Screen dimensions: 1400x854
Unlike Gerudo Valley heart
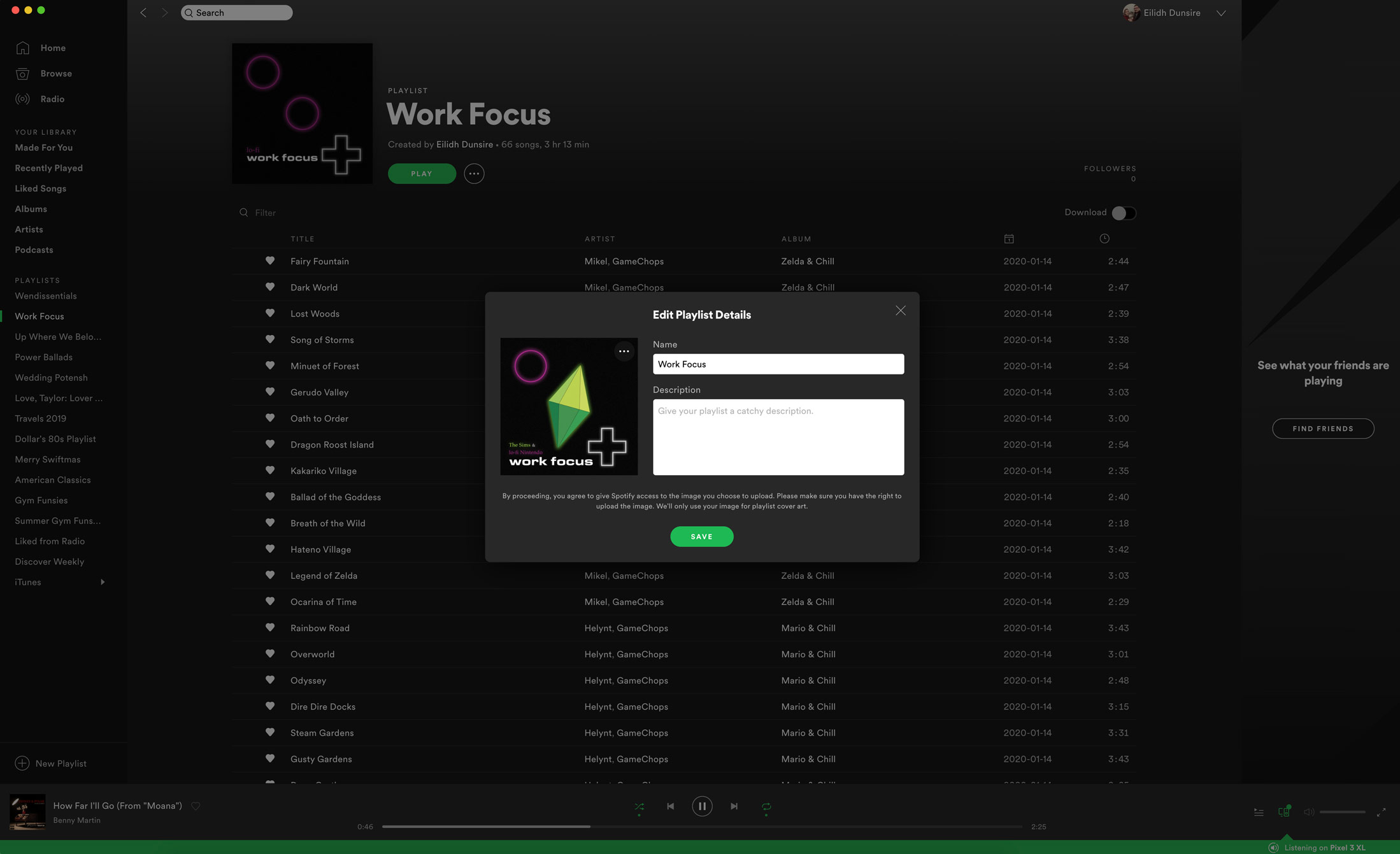pyautogui.click(x=270, y=392)
